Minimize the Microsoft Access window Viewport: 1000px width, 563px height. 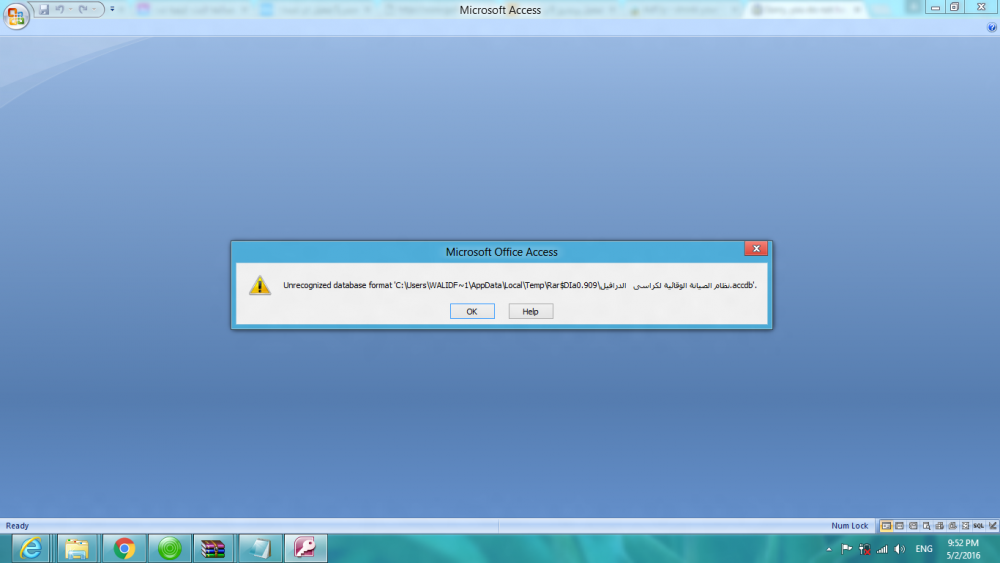pos(935,7)
